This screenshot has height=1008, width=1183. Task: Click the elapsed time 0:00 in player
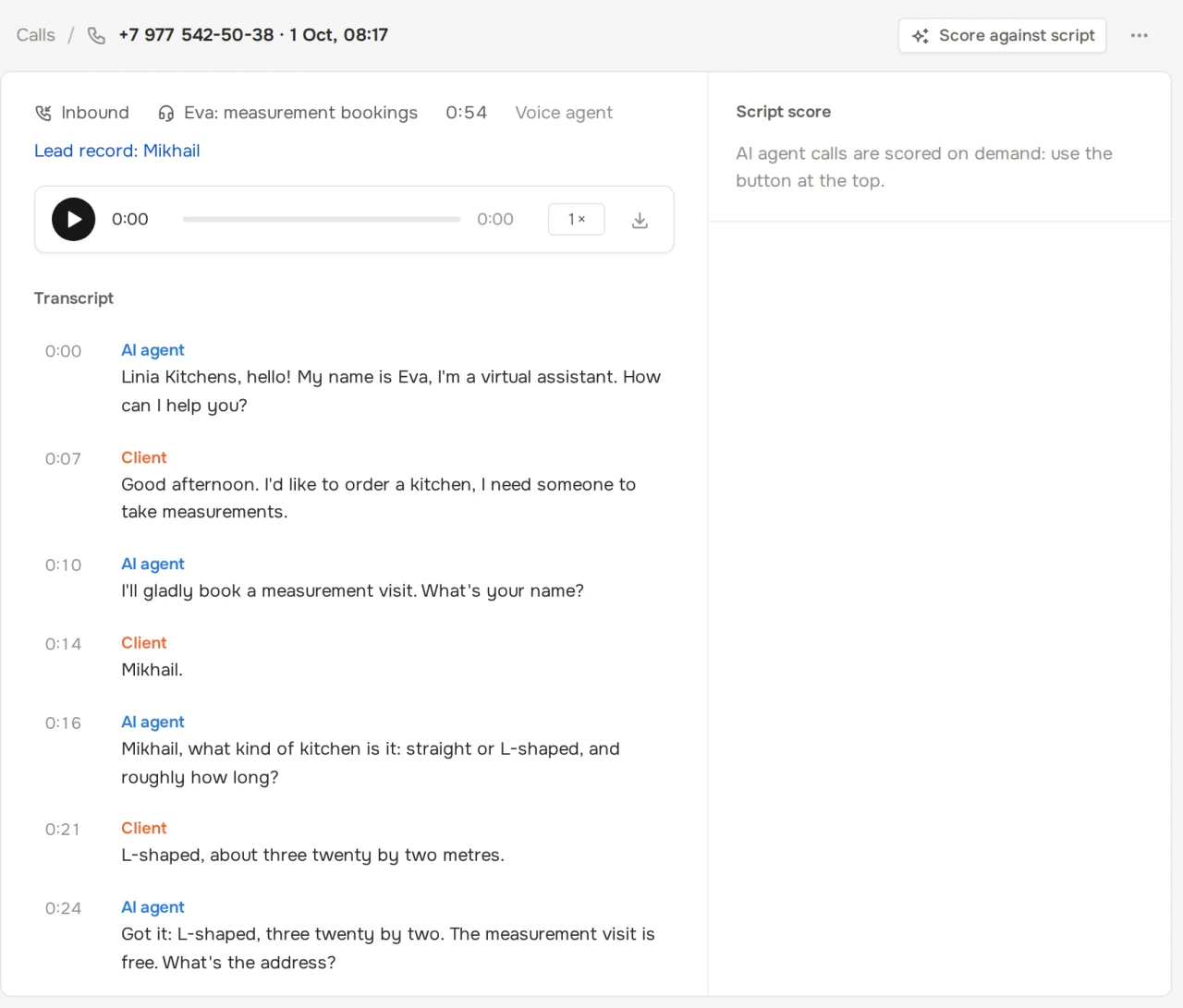tap(130, 219)
